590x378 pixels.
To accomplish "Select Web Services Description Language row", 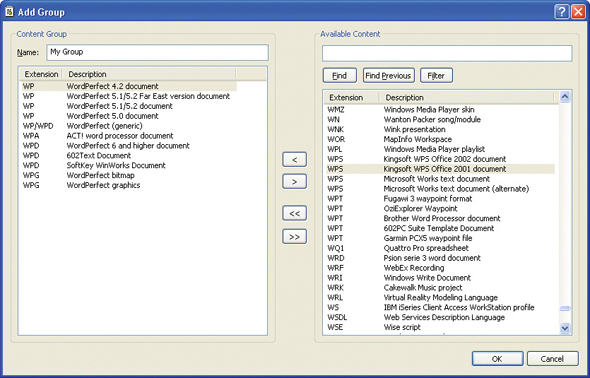I will tap(440, 318).
